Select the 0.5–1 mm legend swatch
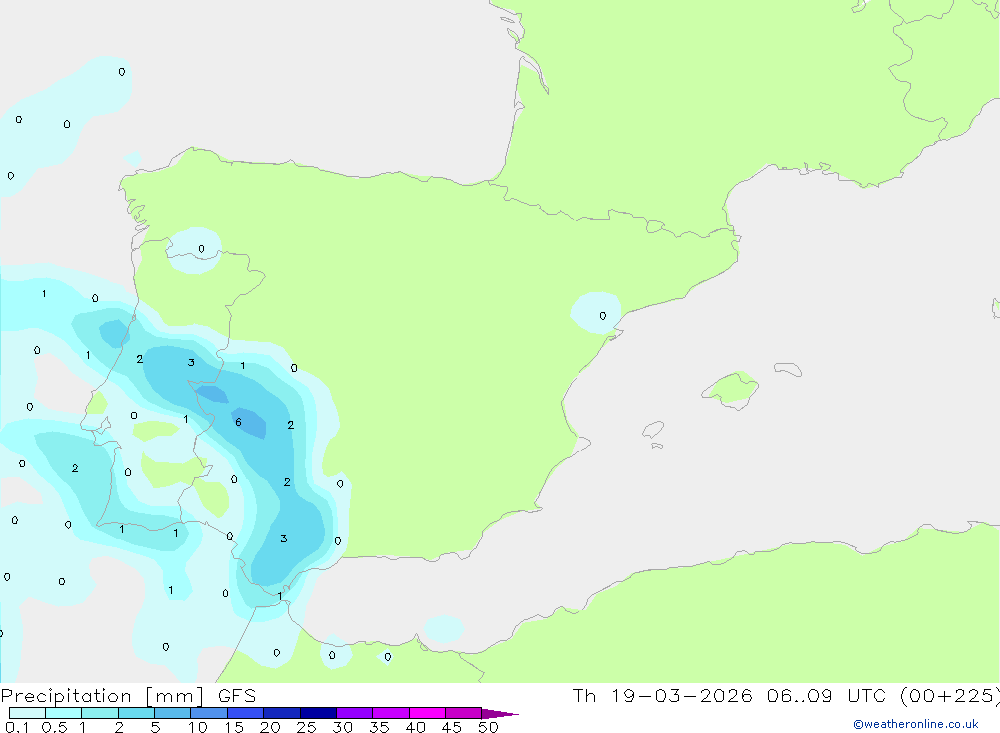The image size is (1000, 733). click(x=63, y=713)
